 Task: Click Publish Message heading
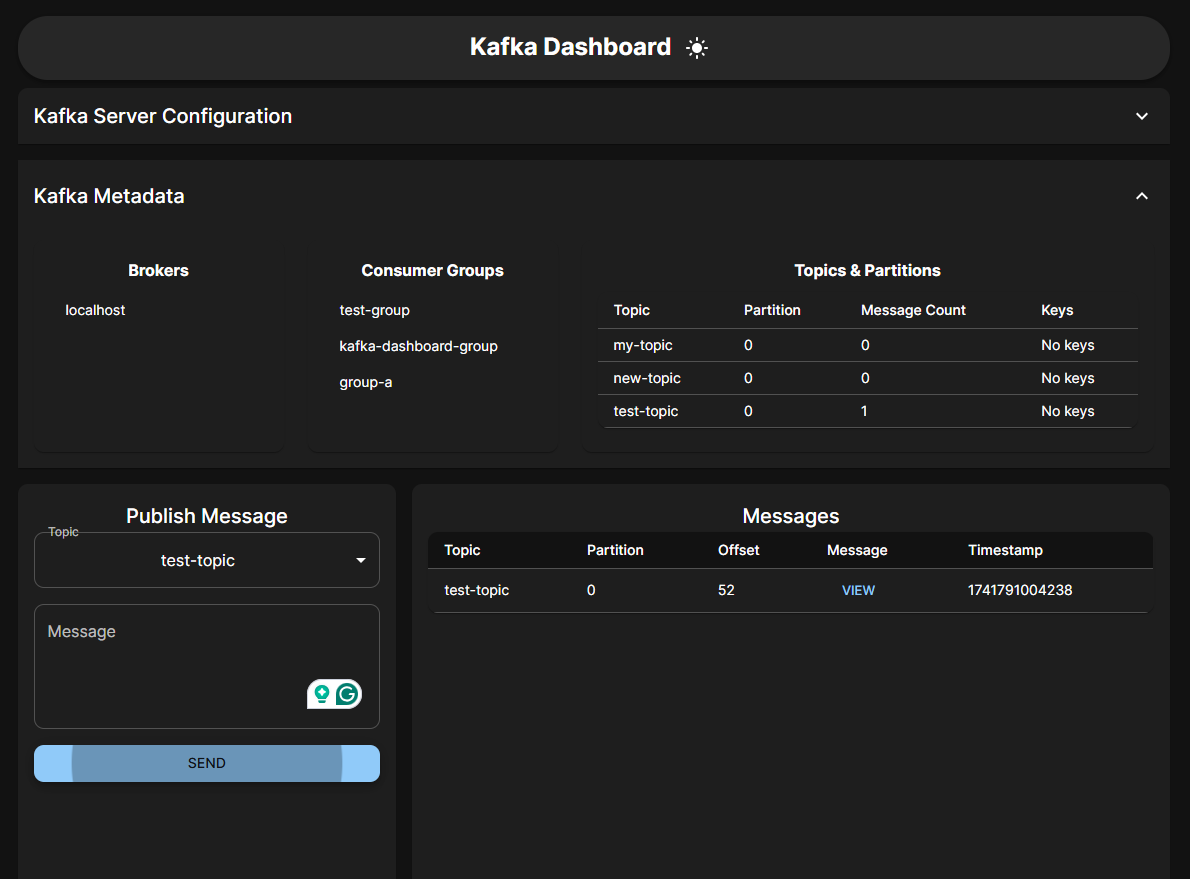coord(206,516)
